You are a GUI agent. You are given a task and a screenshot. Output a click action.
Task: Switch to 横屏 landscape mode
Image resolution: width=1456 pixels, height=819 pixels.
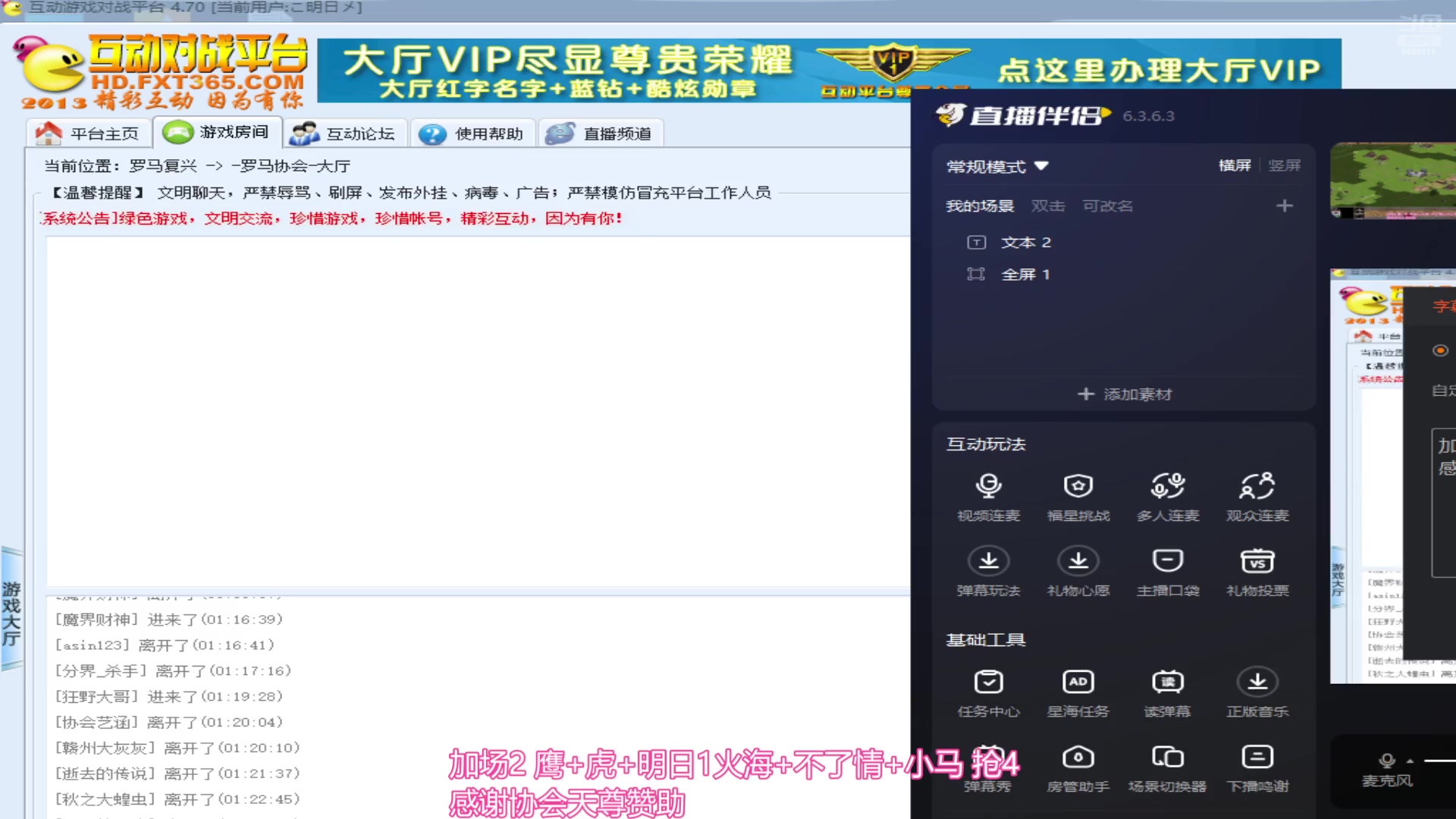[x=1235, y=165]
